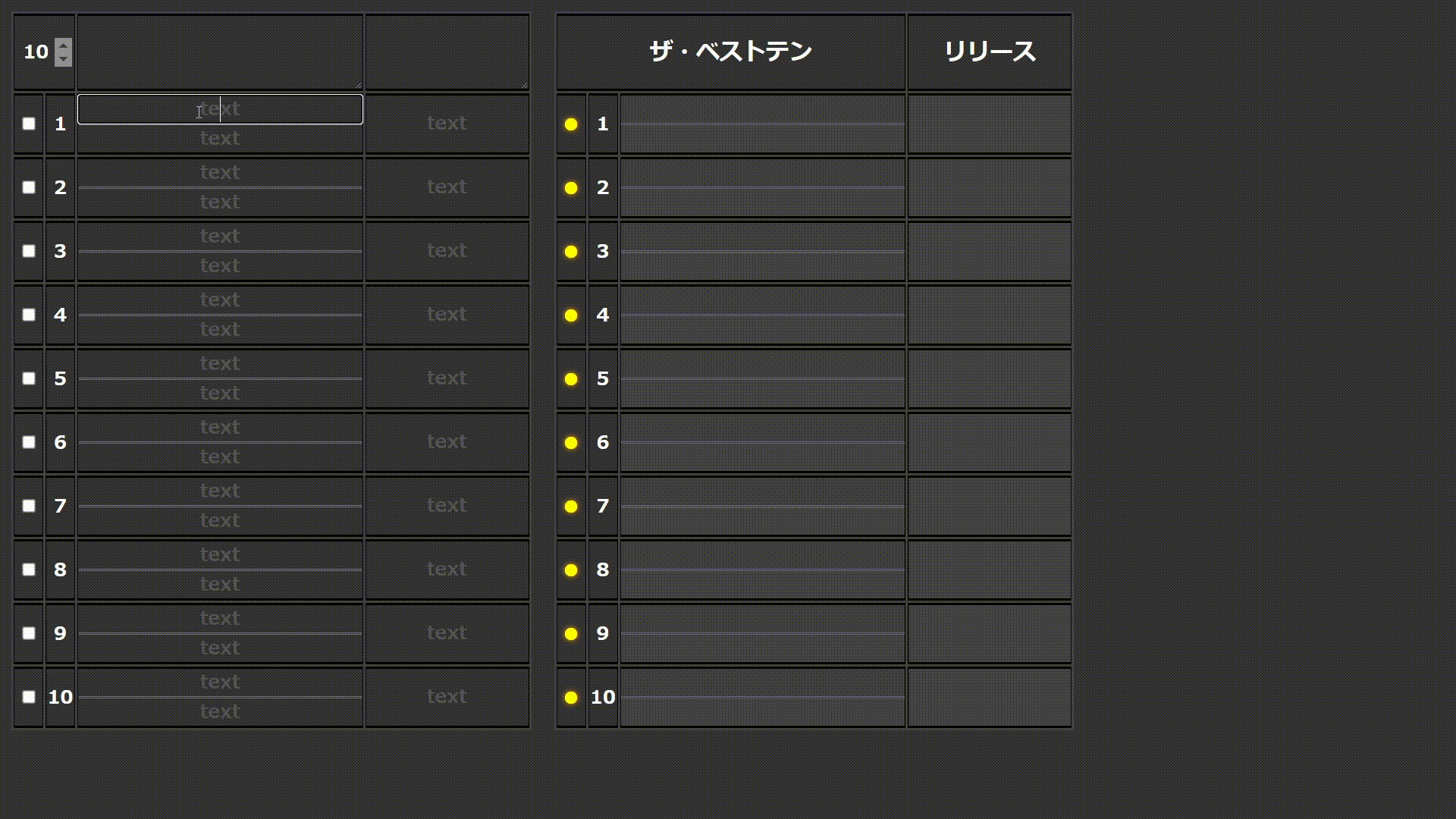Click the ザ・ベストテン column header
The width and height of the screenshot is (1456, 819).
coord(730,52)
